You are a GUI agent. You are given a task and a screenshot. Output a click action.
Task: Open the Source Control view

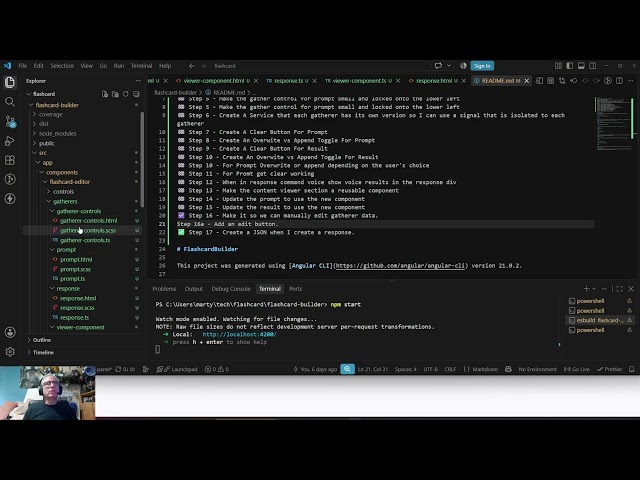click(10, 121)
